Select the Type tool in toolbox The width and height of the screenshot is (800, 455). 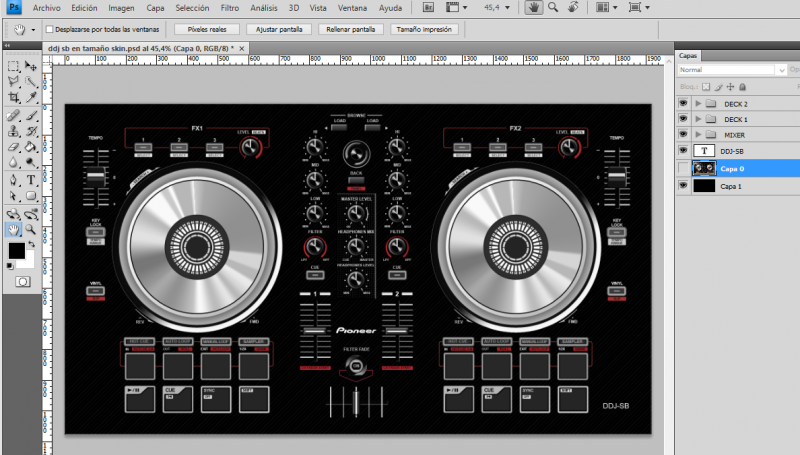pyautogui.click(x=31, y=180)
